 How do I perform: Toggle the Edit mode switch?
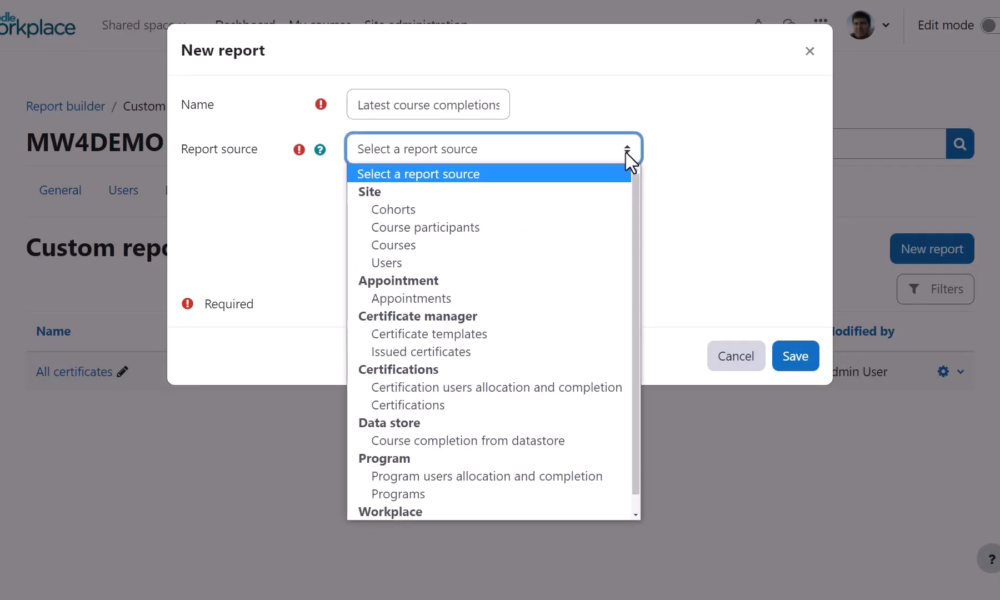pyautogui.click(x=988, y=25)
